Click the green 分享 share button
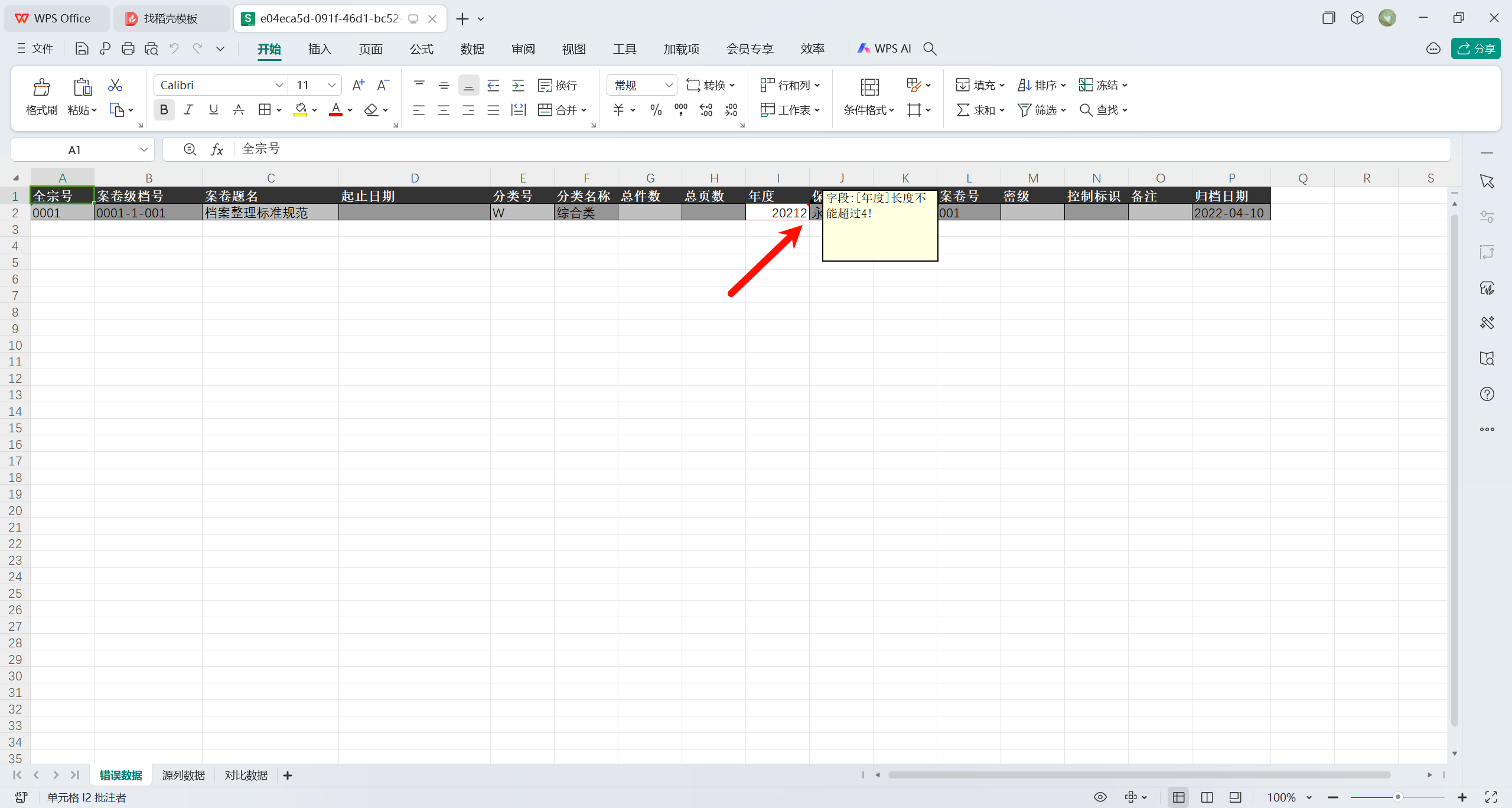This screenshot has height=808, width=1512. tap(1475, 49)
